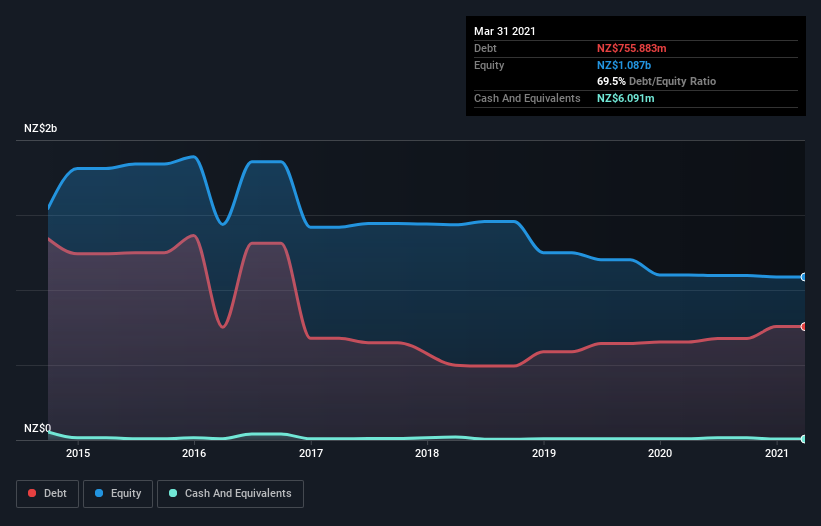Click the NZ$0 y-axis label
Screen dimensions: 821x526
(38, 428)
